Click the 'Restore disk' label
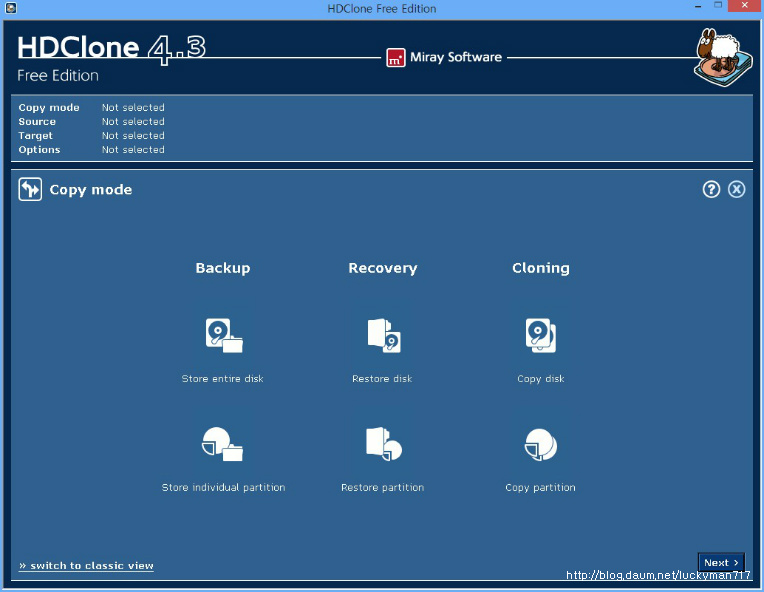This screenshot has width=764, height=592. (382, 379)
